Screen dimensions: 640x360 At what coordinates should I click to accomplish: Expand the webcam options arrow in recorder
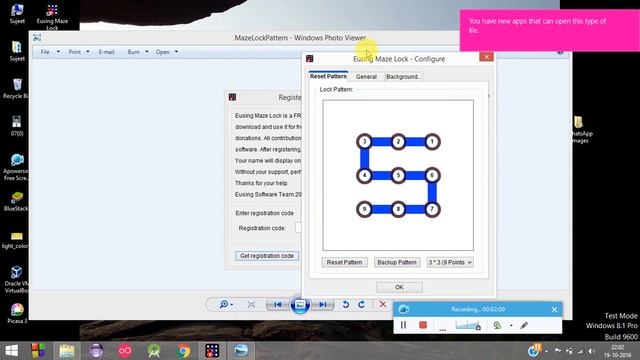coord(511,326)
